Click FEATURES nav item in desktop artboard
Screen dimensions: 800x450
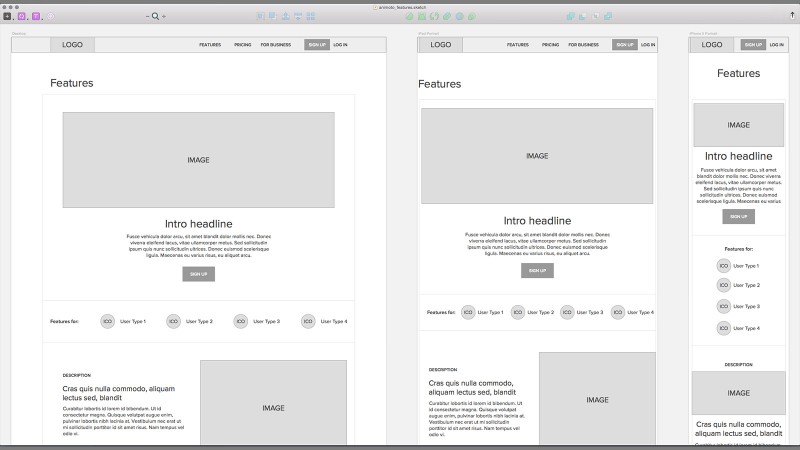point(210,45)
